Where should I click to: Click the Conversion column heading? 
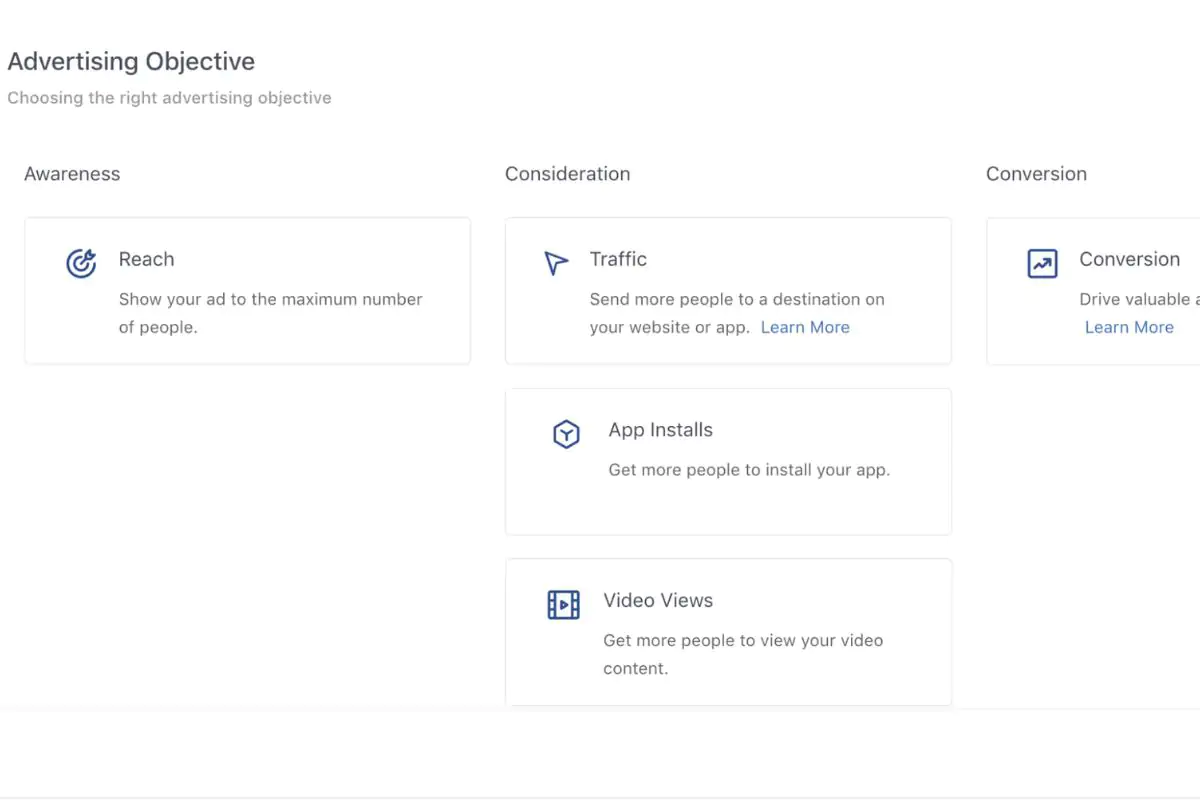pos(1036,174)
